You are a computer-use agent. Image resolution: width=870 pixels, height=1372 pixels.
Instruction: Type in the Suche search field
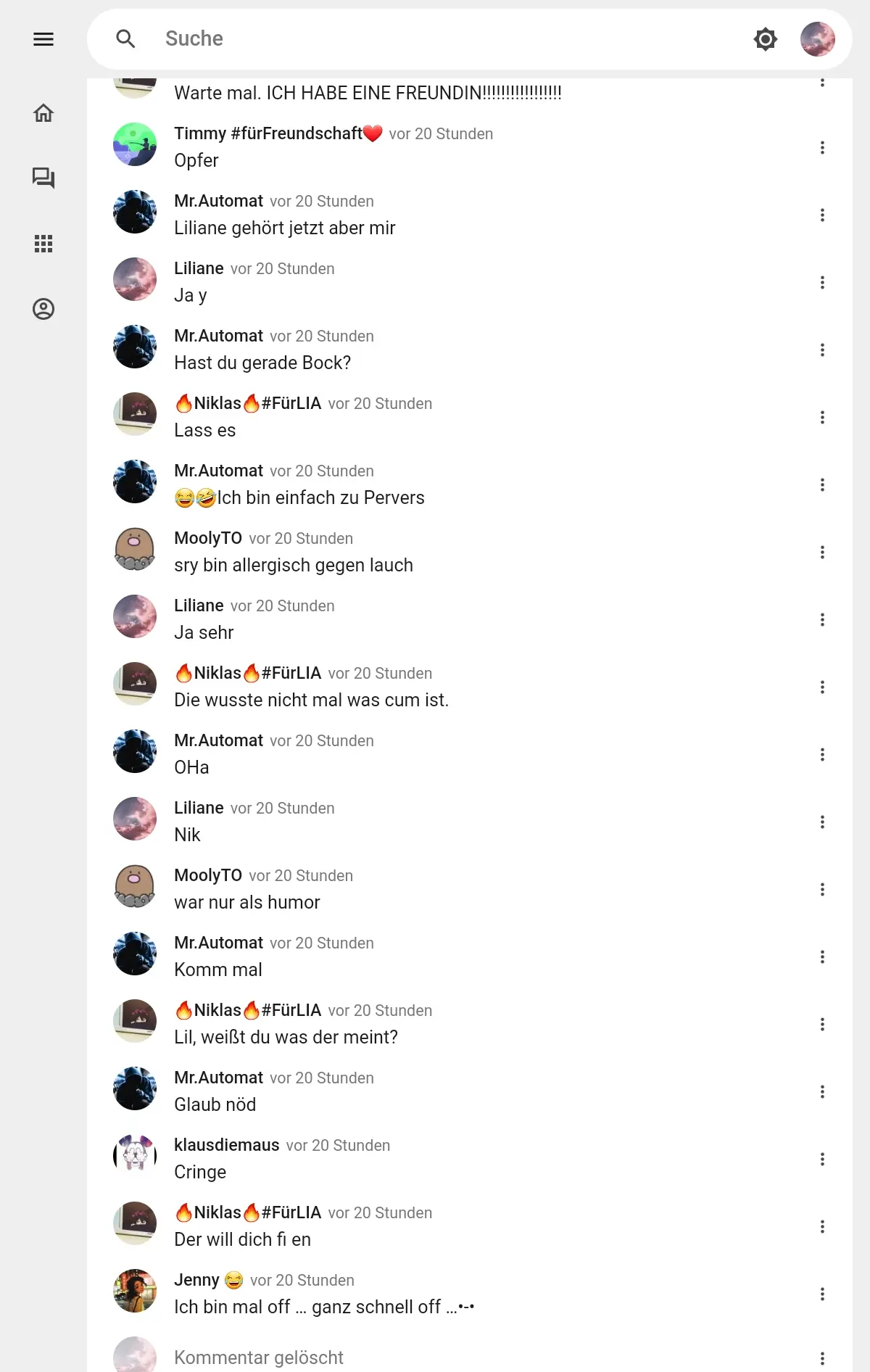click(x=435, y=39)
